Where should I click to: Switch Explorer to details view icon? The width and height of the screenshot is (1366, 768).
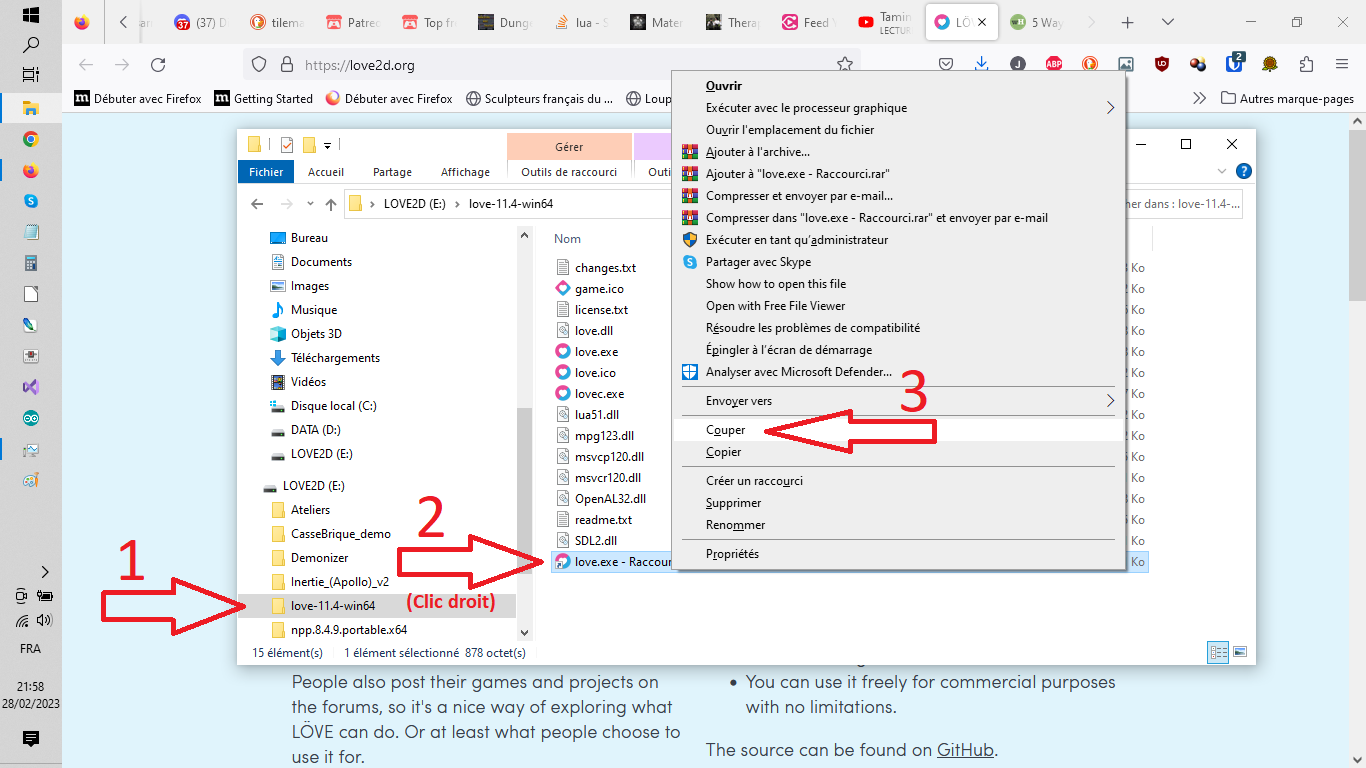[1218, 652]
